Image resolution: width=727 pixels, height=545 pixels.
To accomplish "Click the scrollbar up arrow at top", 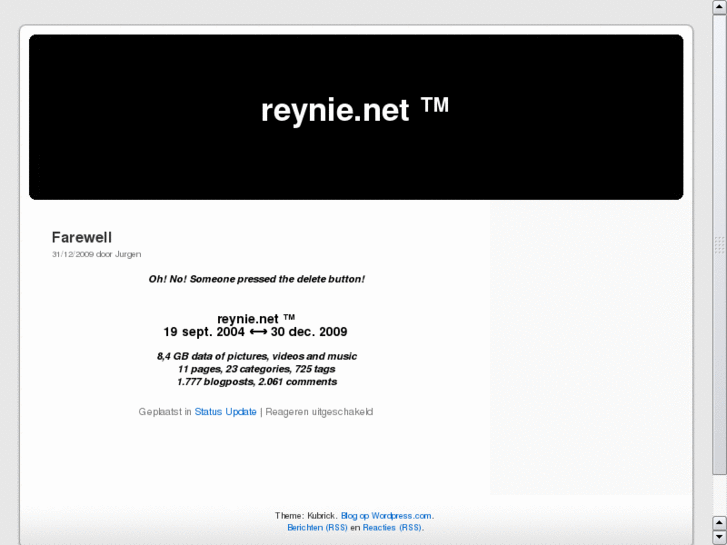I will [720, 7].
